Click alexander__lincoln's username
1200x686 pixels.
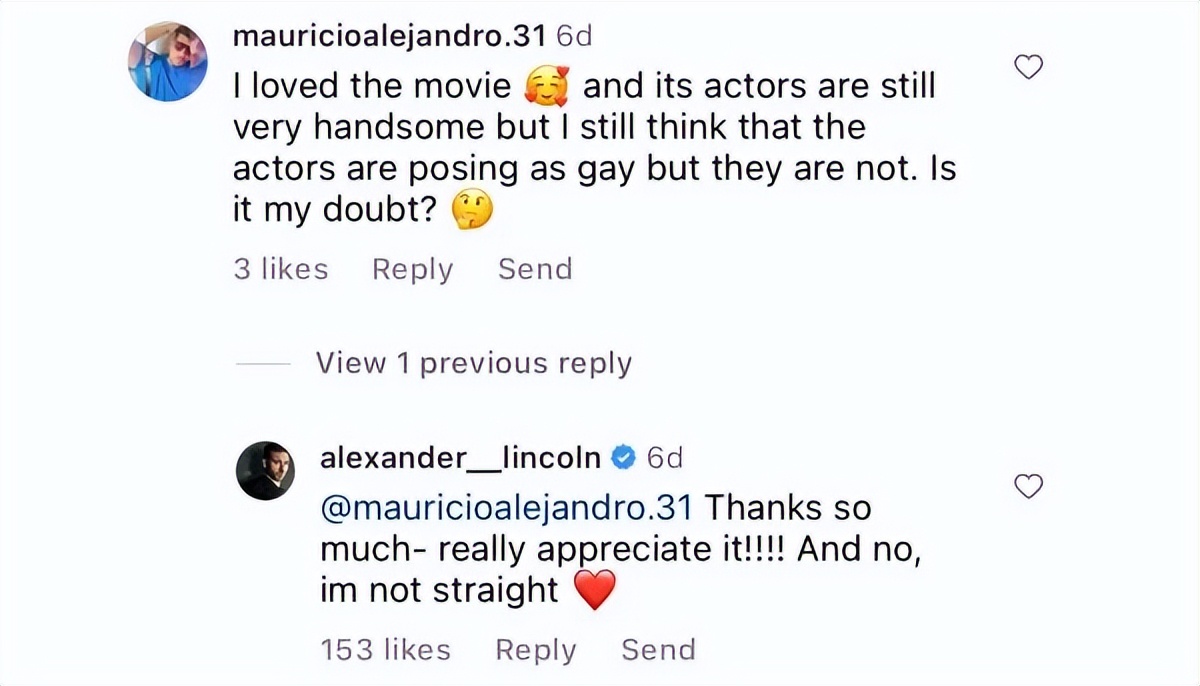460,457
